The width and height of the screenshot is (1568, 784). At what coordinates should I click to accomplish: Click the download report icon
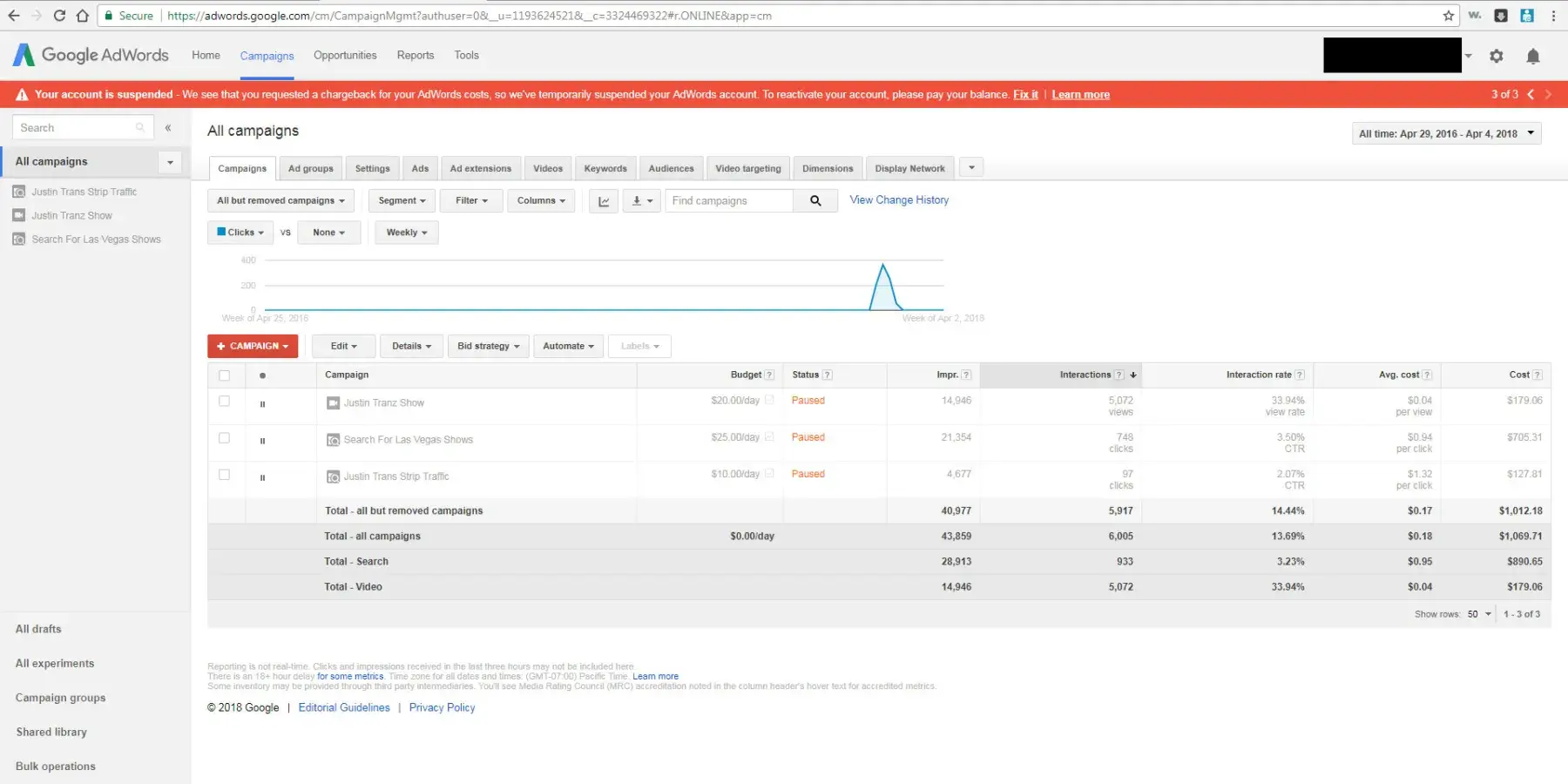pos(641,201)
